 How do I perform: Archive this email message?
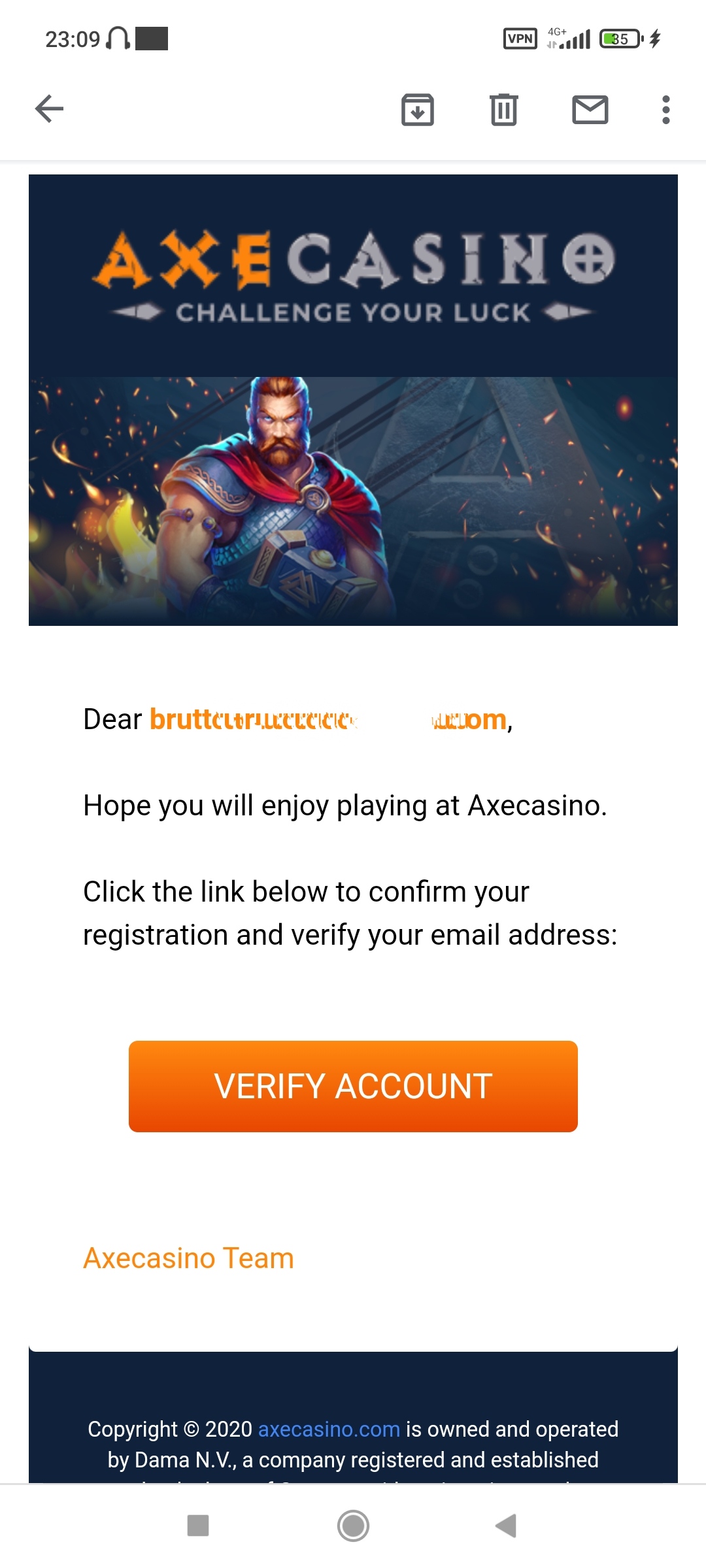tap(417, 109)
